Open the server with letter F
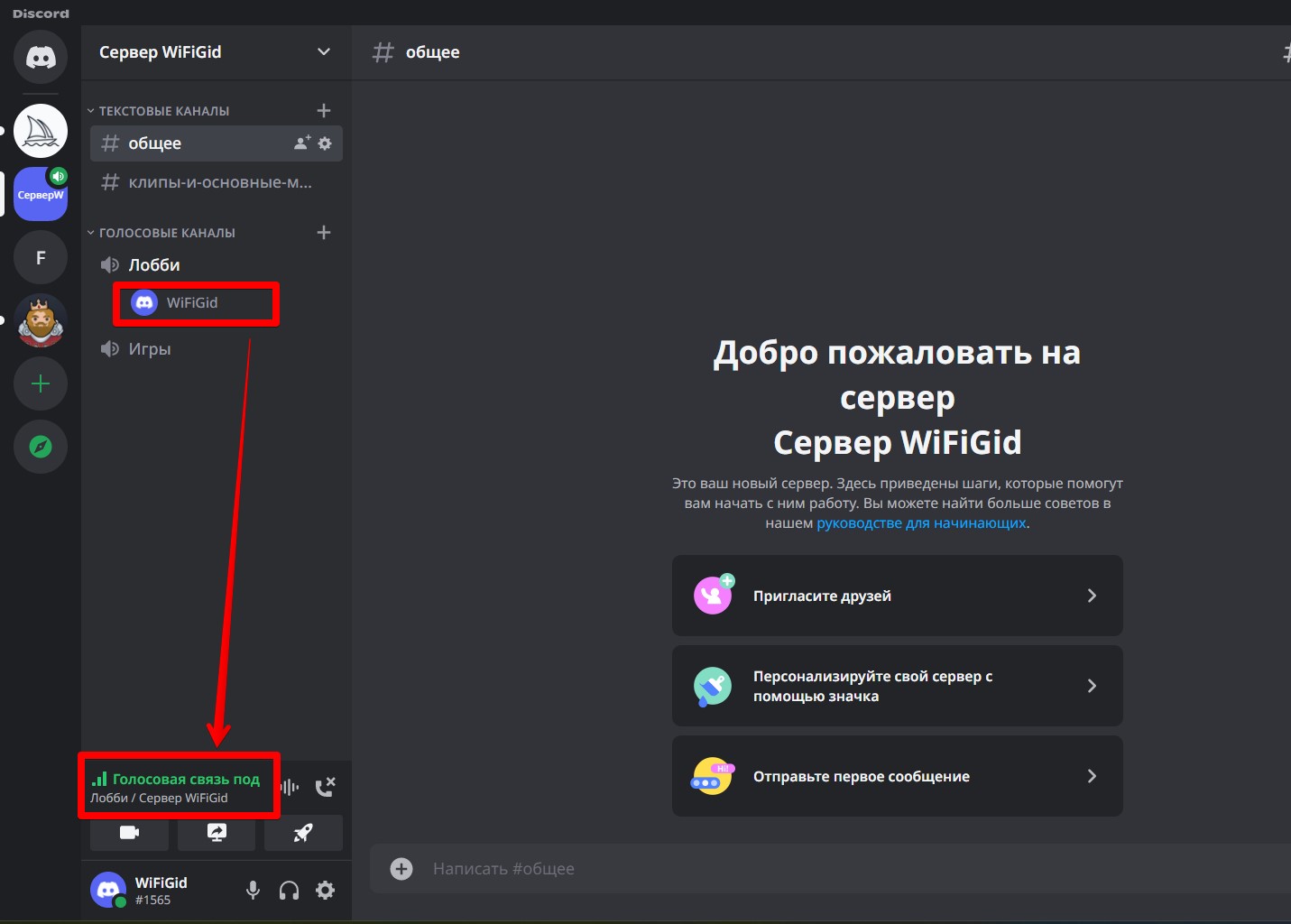This screenshot has width=1291, height=924. pyautogui.click(x=41, y=257)
